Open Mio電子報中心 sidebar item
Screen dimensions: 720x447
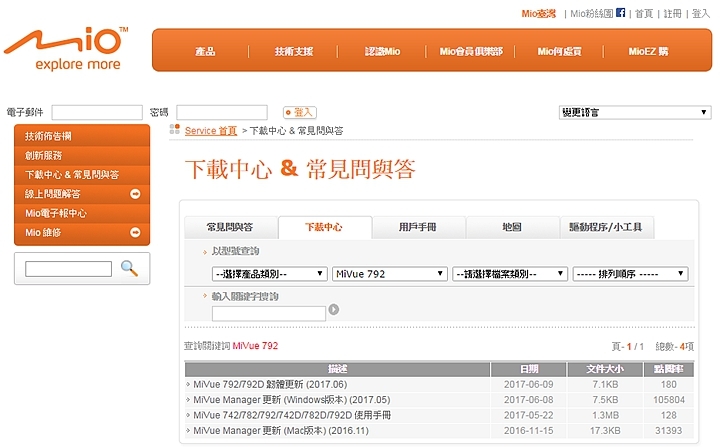pyautogui.click(x=82, y=213)
